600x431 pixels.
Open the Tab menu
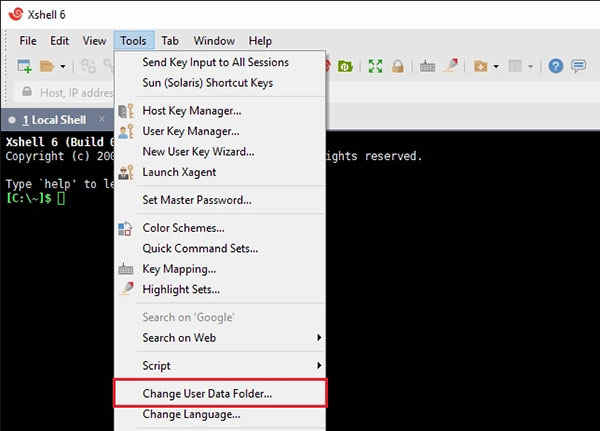pos(170,41)
